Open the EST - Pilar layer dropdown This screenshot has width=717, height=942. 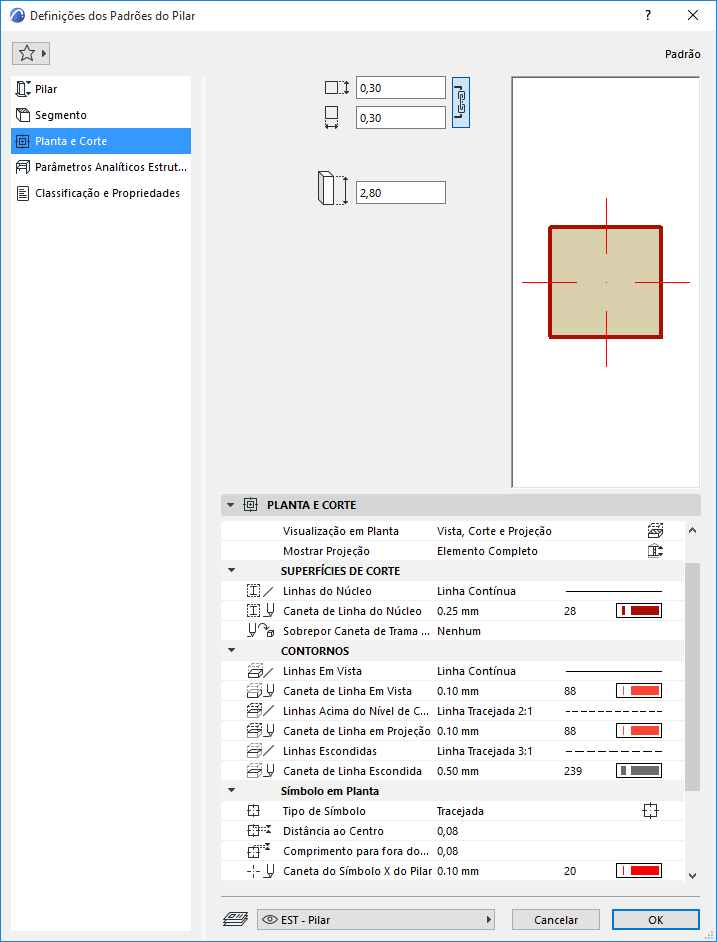(376, 919)
